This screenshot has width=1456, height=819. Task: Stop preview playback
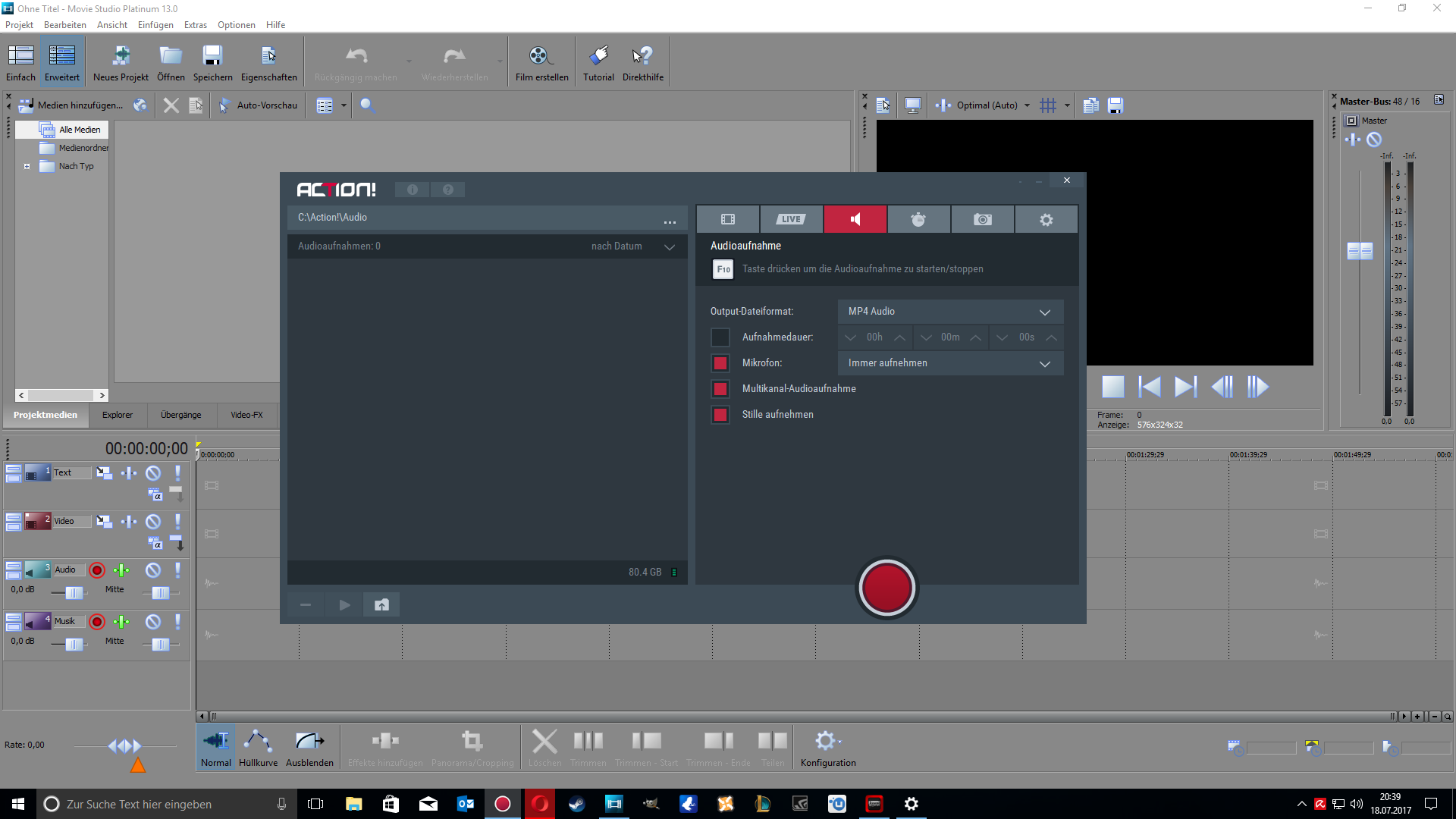pos(1113,387)
